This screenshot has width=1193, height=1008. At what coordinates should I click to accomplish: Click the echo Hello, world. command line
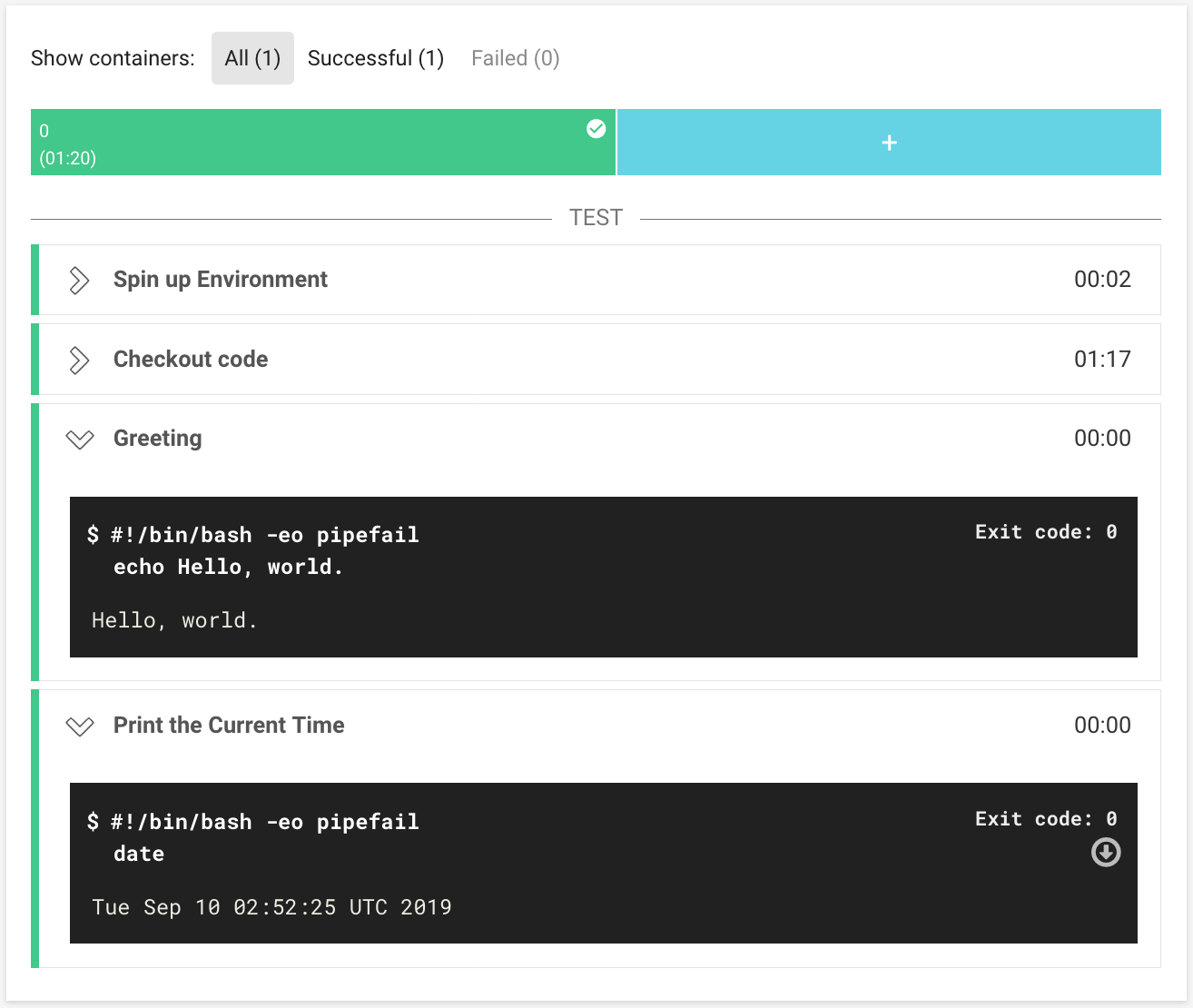[228, 567]
